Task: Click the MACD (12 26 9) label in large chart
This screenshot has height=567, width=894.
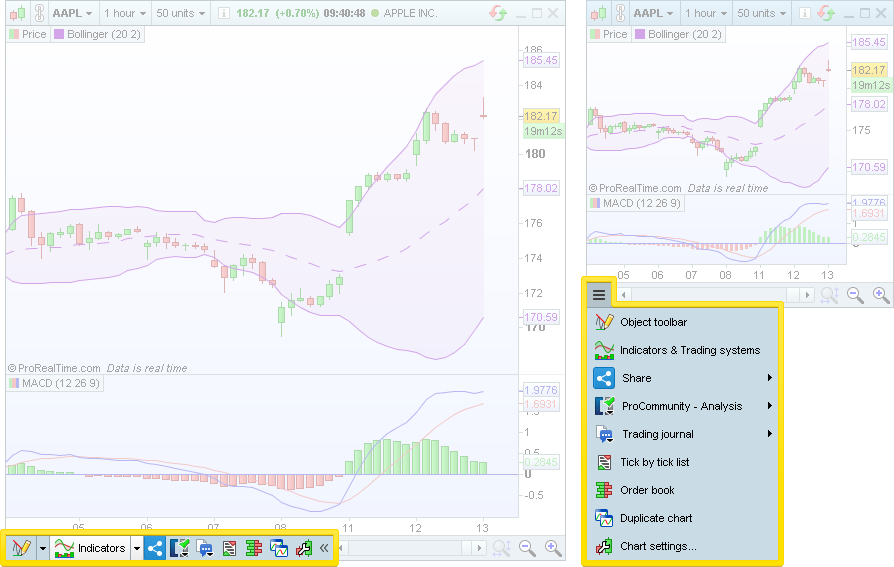Action: pos(50,383)
